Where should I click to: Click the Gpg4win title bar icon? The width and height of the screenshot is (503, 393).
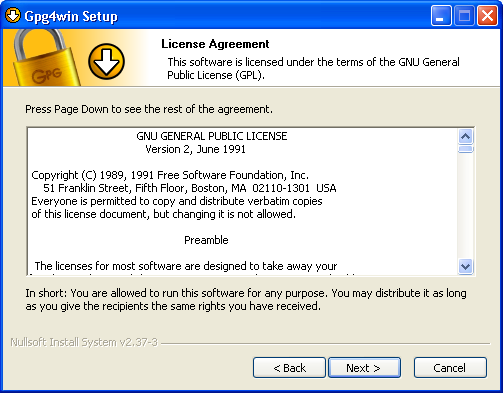click(x=13, y=15)
